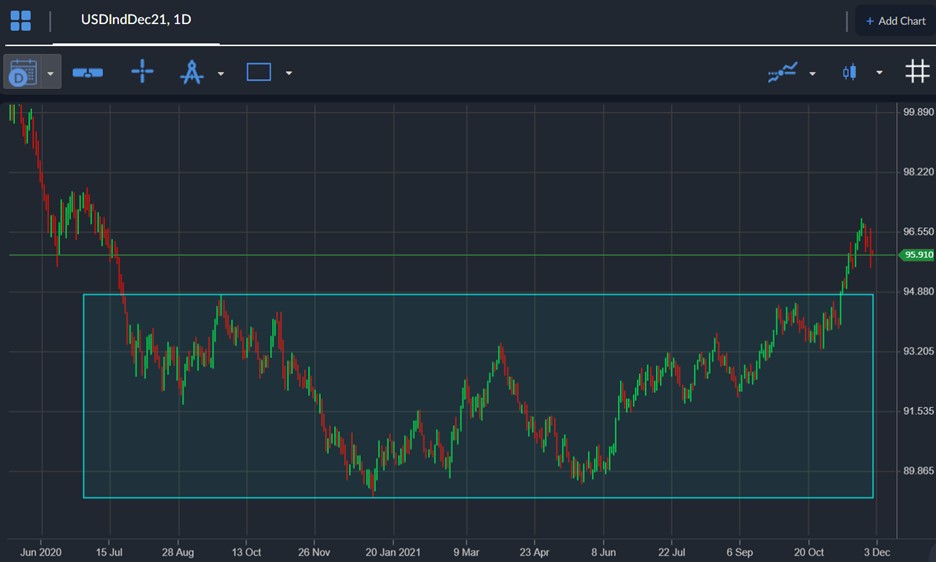The width and height of the screenshot is (936, 562).
Task: Select the drawing compass tool
Action: click(x=192, y=72)
